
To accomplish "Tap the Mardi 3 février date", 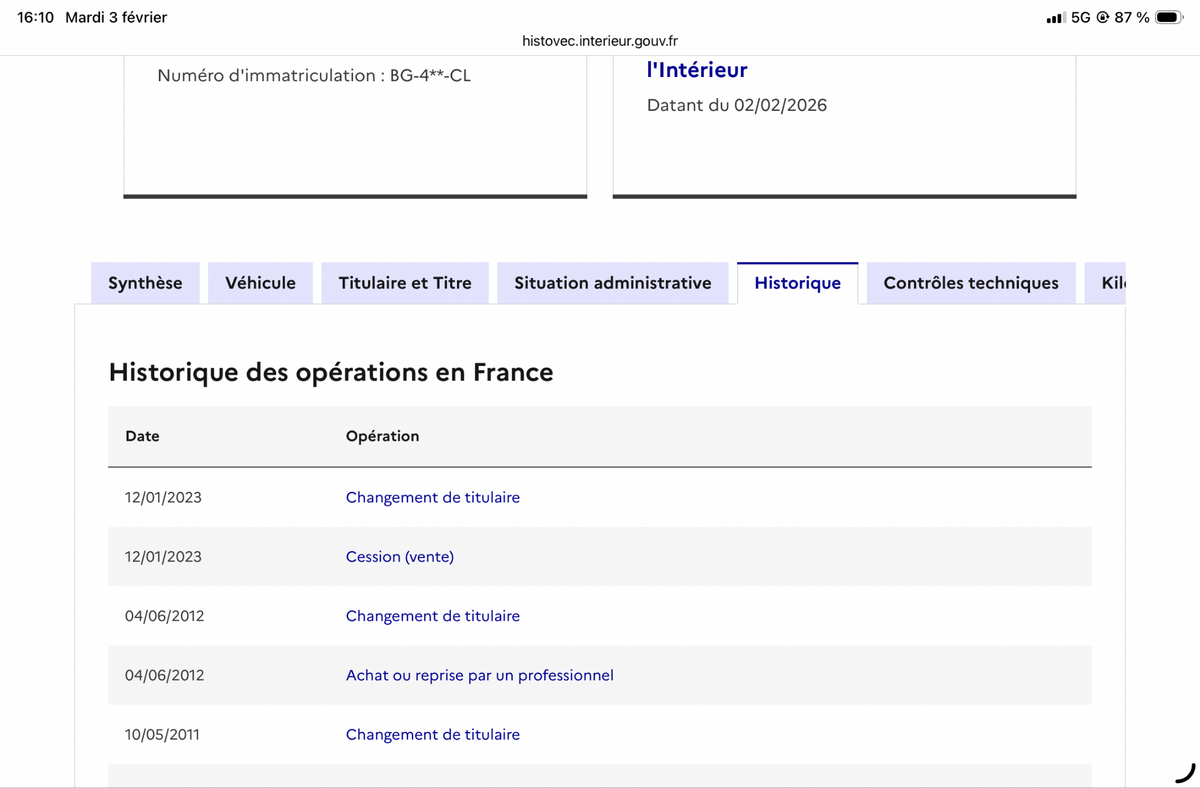I will point(116,18).
